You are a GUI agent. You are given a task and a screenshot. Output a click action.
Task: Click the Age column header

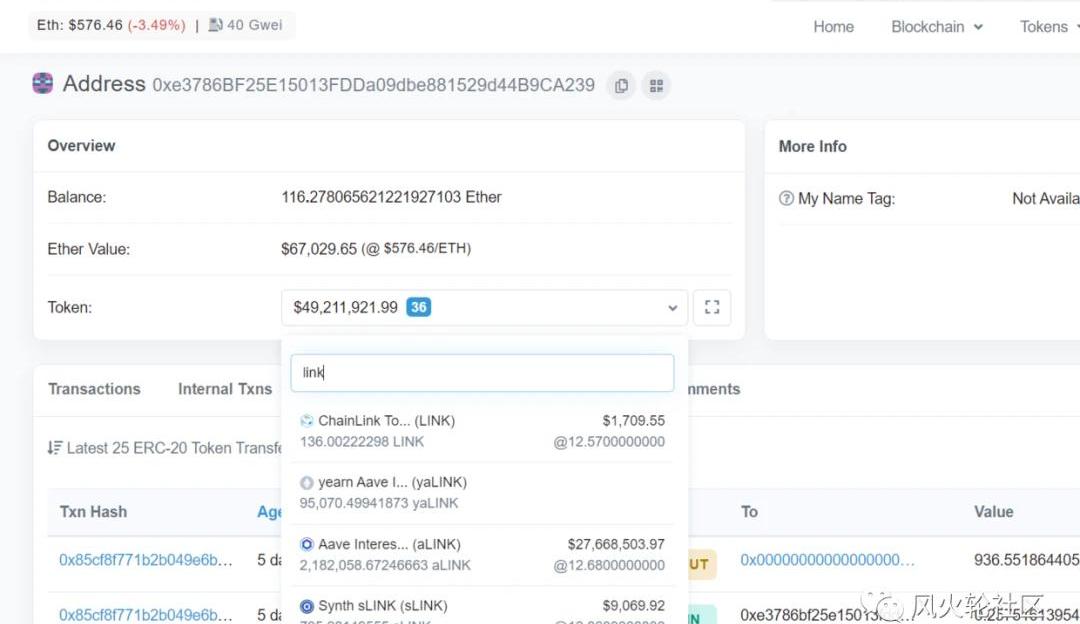(x=269, y=512)
